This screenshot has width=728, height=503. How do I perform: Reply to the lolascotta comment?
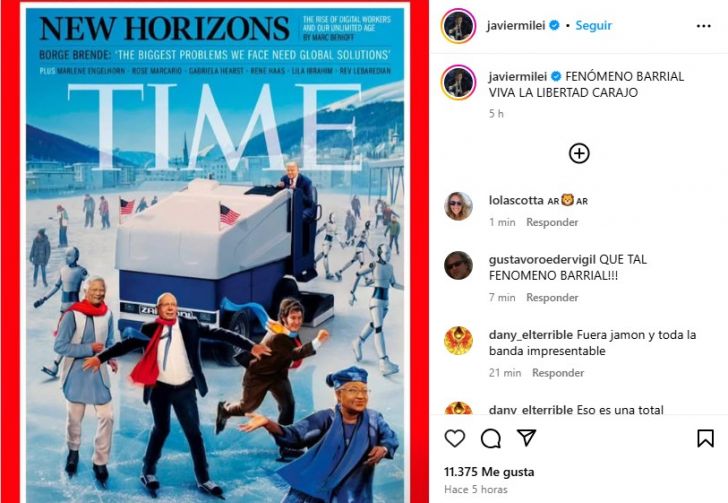pos(552,222)
